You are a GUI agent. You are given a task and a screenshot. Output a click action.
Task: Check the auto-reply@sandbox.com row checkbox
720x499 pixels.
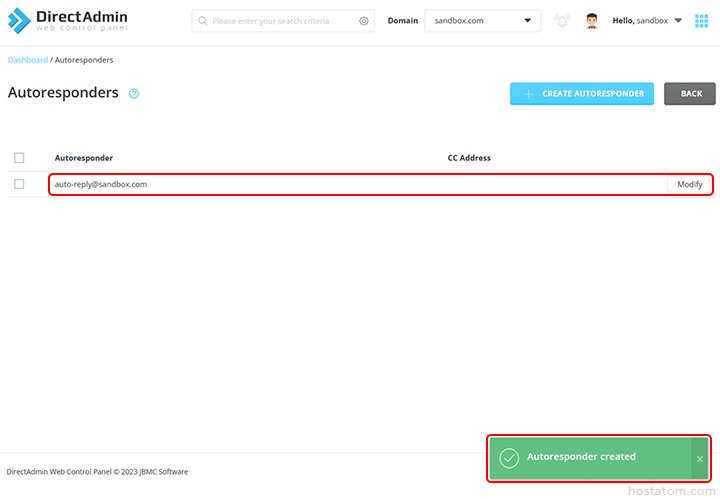pyautogui.click(x=19, y=184)
